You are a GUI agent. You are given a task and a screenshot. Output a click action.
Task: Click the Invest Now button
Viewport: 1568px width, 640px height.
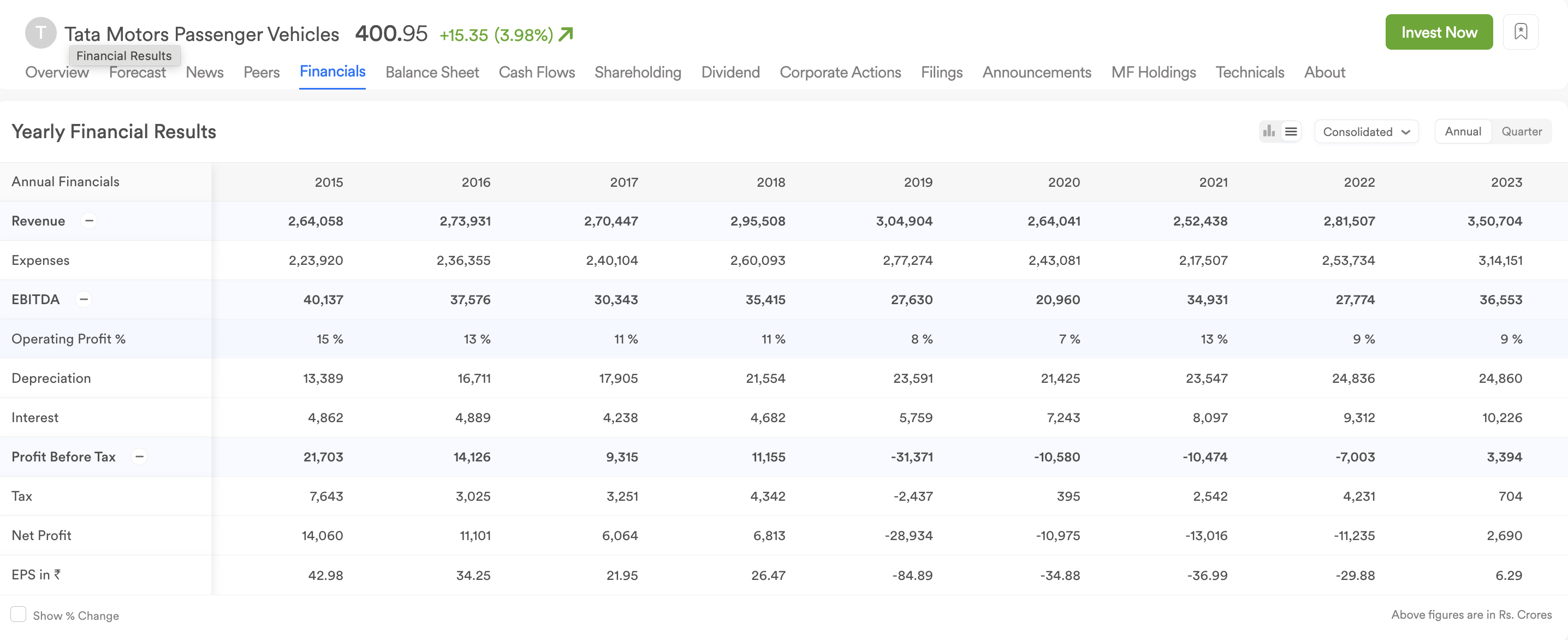(1439, 32)
